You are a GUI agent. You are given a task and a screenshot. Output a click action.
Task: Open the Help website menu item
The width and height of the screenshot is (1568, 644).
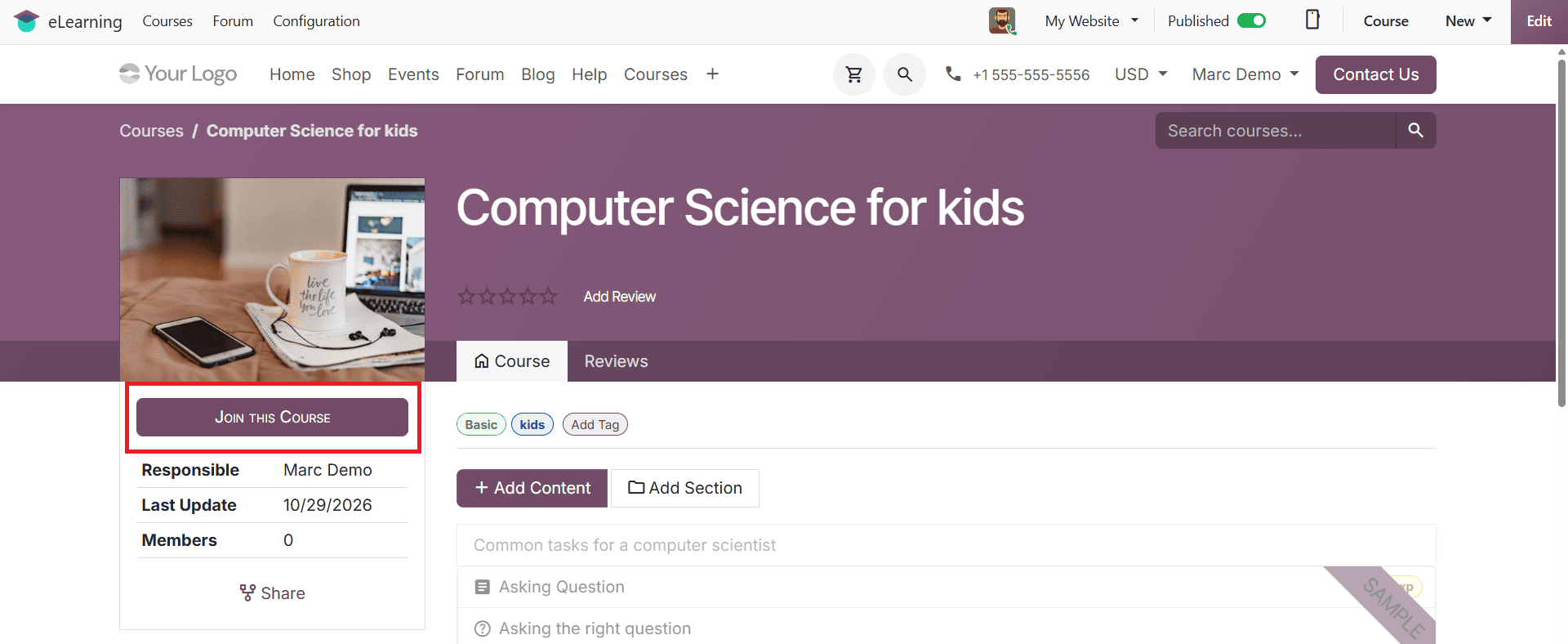coord(590,74)
